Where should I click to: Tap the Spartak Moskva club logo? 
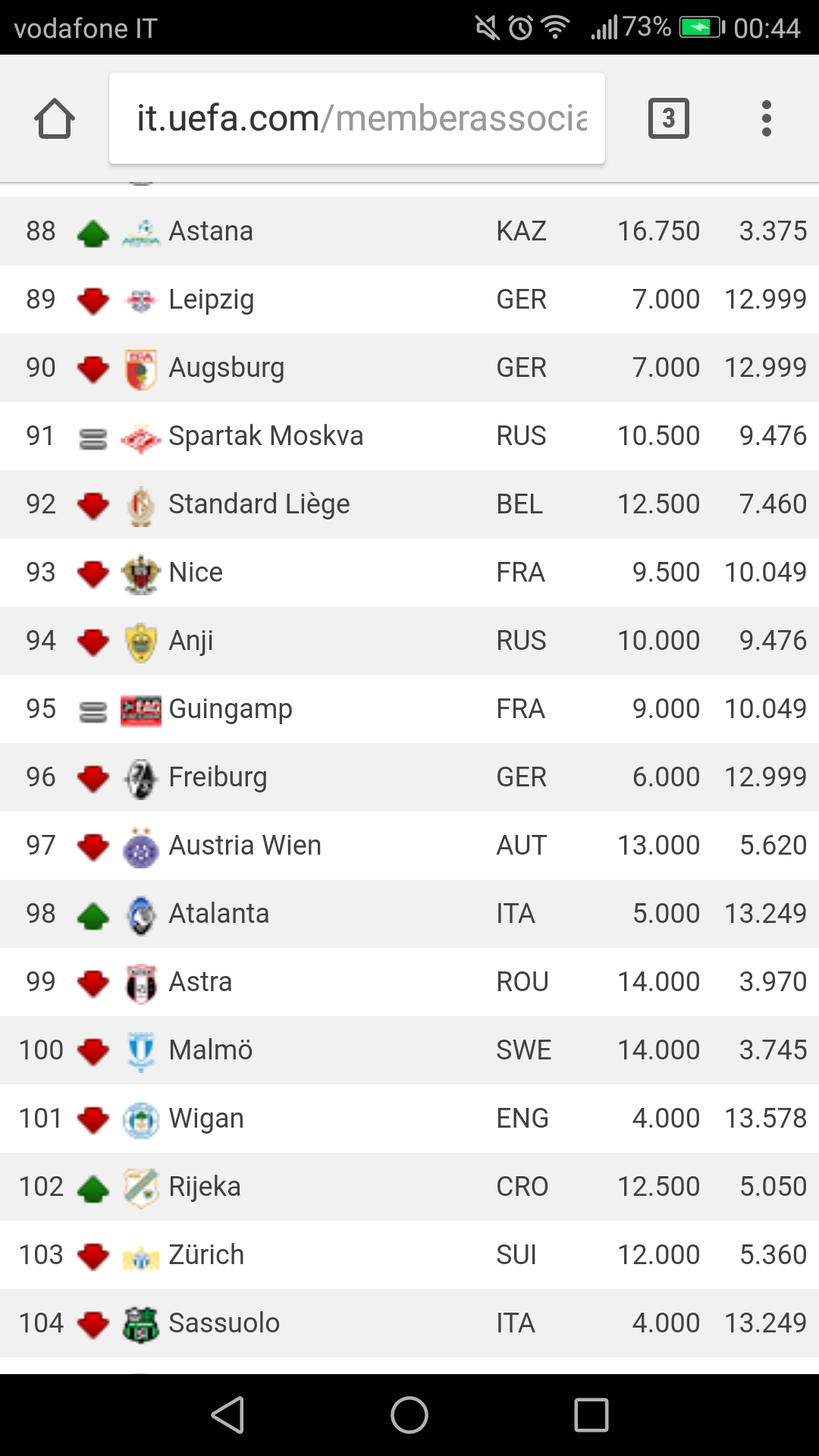pos(141,437)
